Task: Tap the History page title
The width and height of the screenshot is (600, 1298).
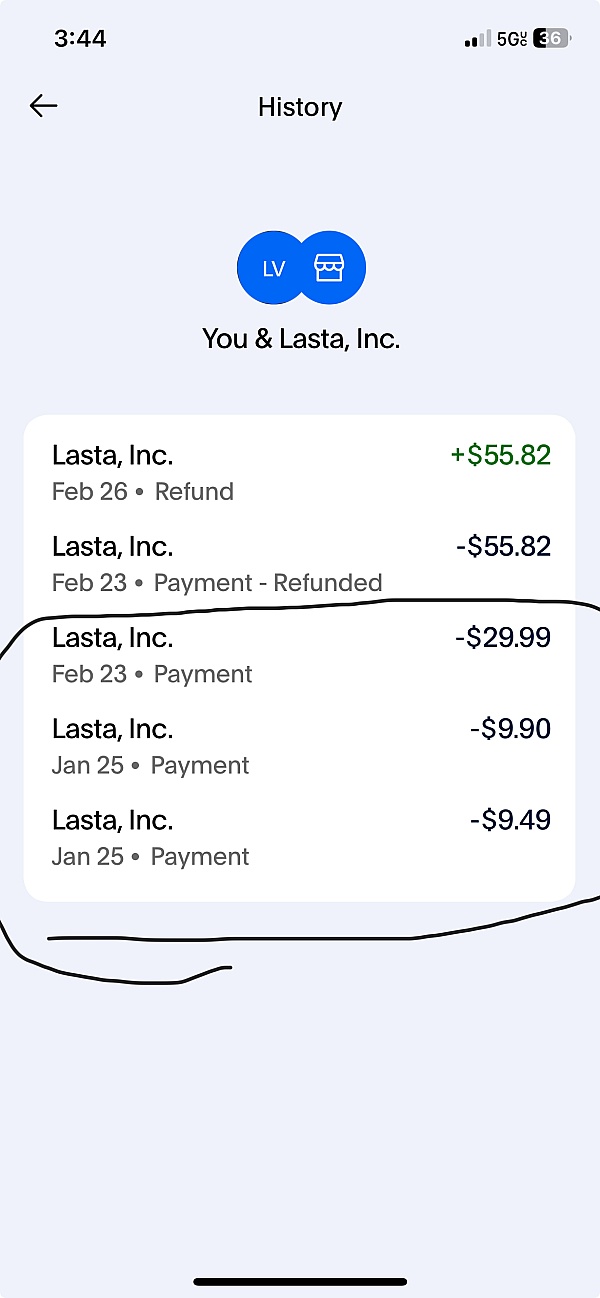Action: pyautogui.click(x=300, y=107)
